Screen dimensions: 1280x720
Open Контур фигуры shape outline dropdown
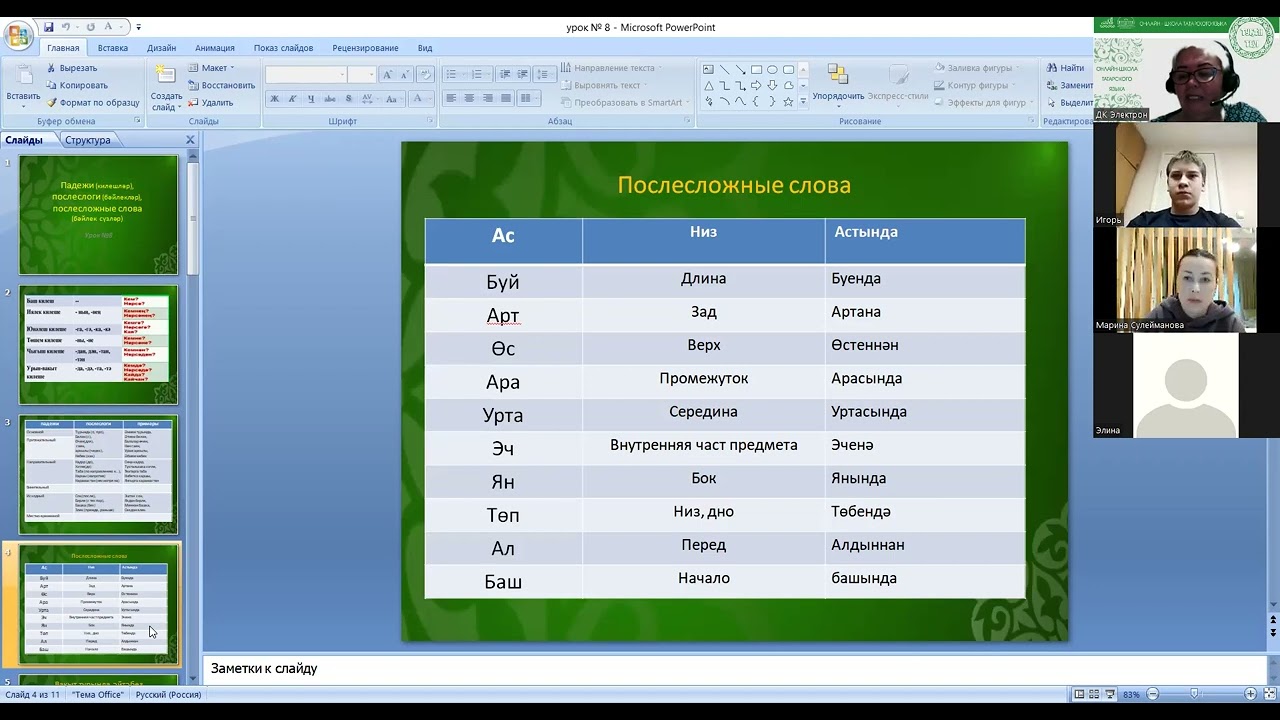pos(972,85)
